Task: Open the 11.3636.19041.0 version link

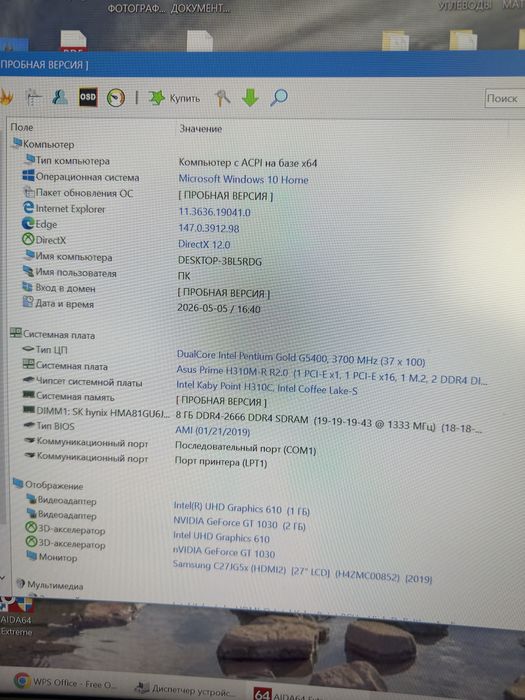Action: [x=214, y=212]
